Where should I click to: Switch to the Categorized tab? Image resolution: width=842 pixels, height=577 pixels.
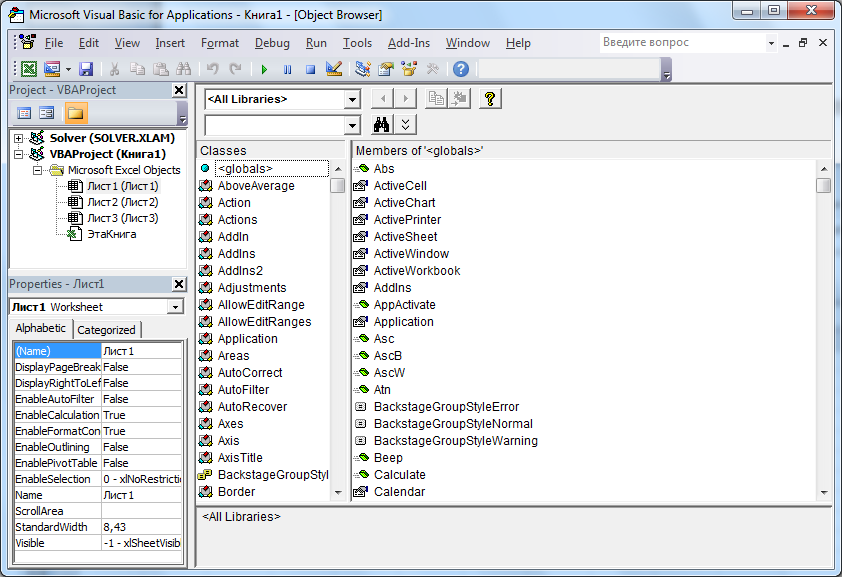pyautogui.click(x=106, y=330)
